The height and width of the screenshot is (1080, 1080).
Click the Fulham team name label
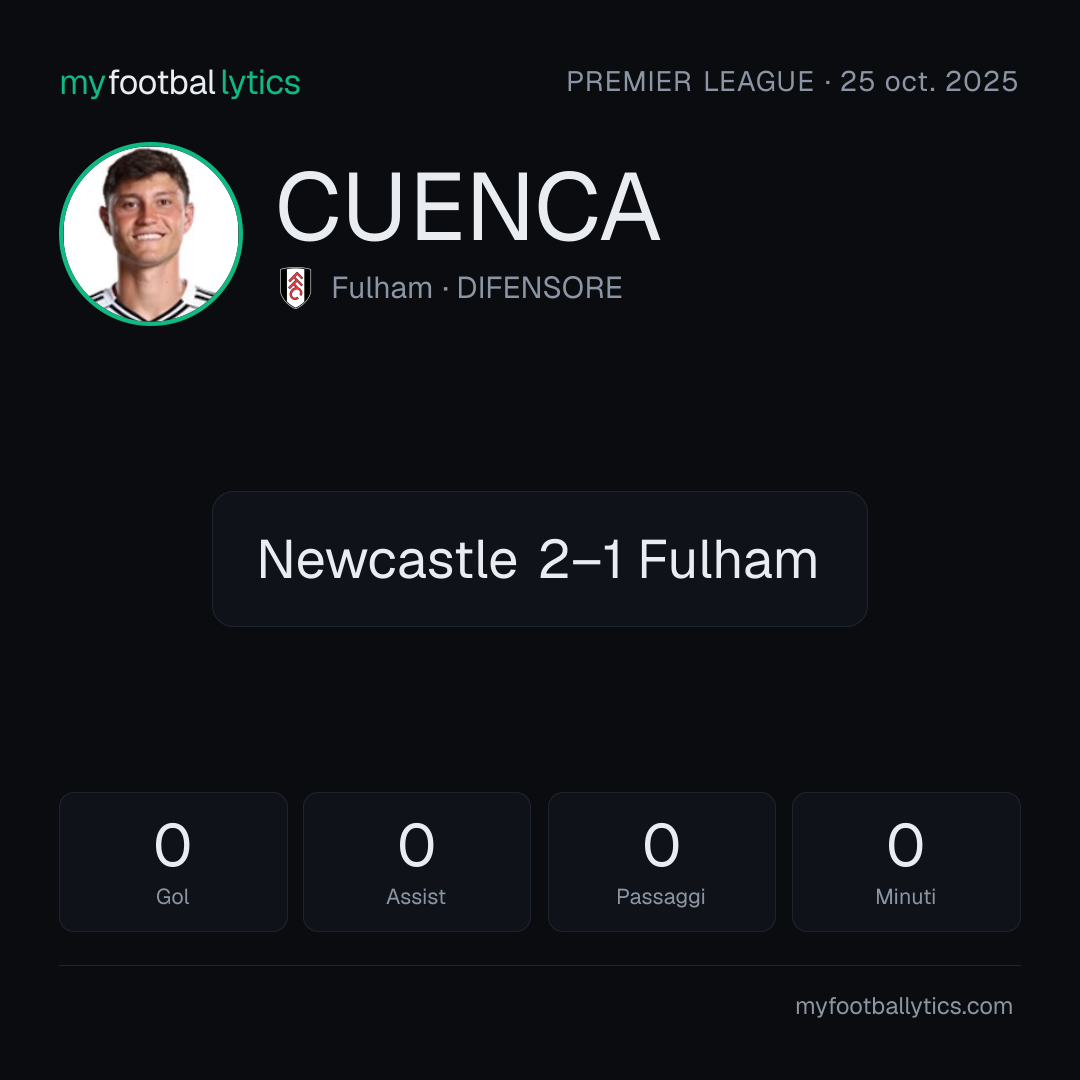pyautogui.click(x=382, y=288)
